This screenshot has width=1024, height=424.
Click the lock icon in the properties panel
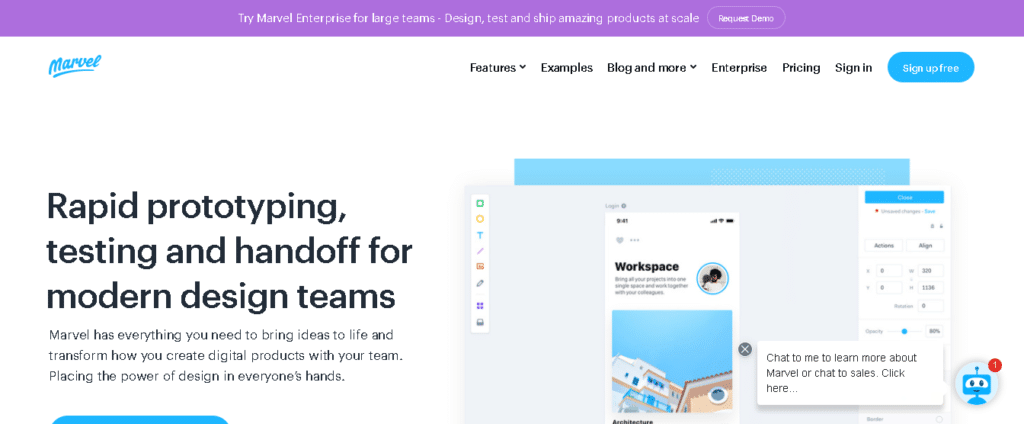tap(941, 226)
